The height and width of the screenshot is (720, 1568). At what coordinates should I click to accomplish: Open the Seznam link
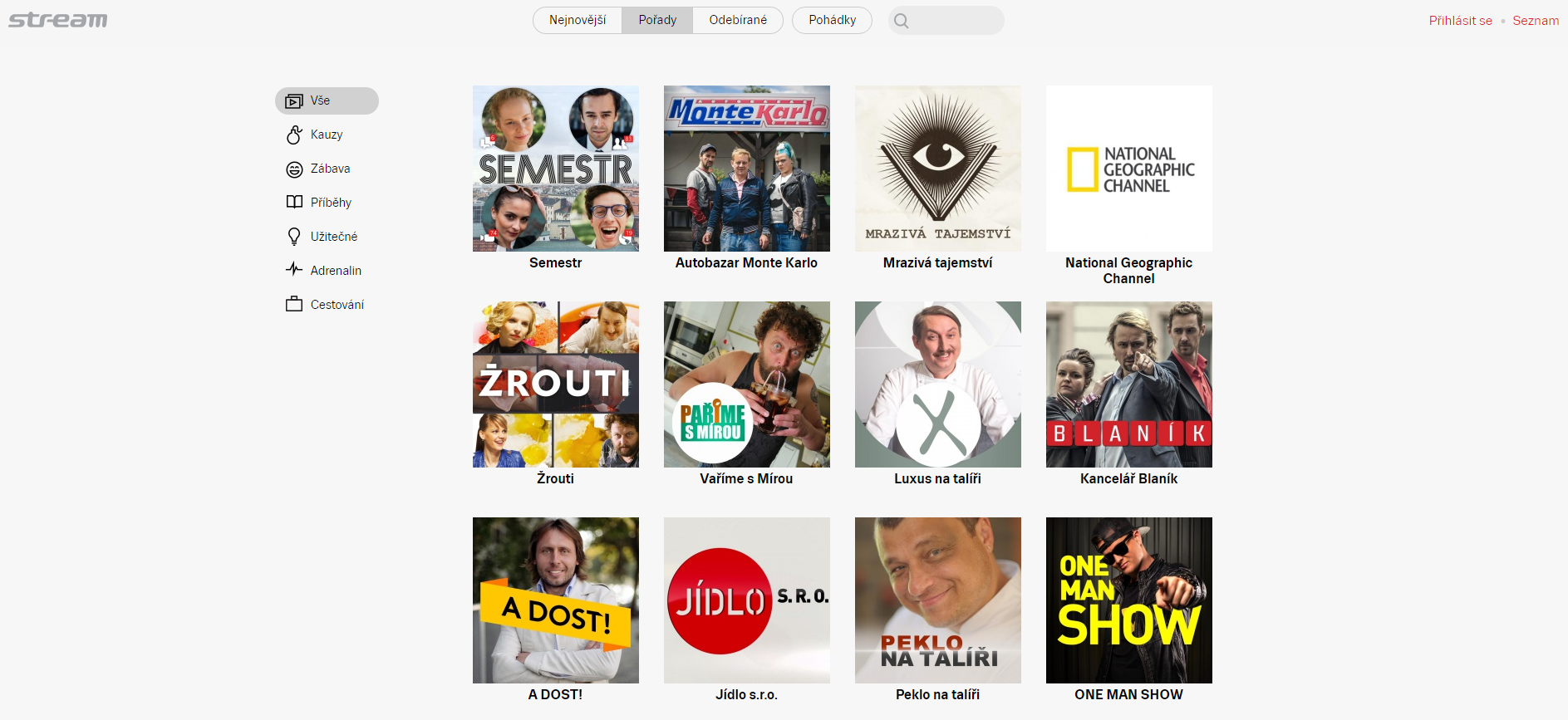tap(1536, 21)
